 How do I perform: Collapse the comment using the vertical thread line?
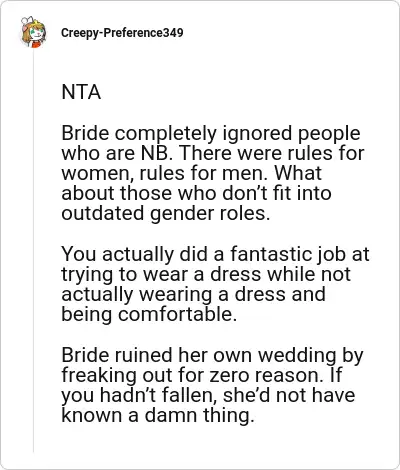pos(33,251)
